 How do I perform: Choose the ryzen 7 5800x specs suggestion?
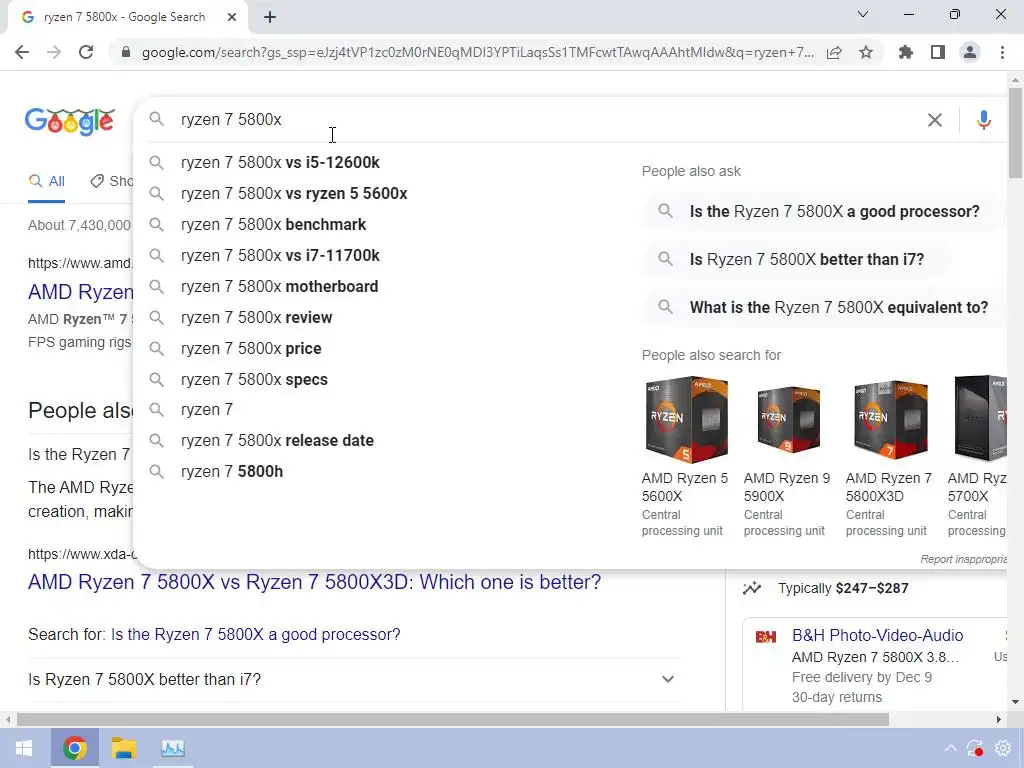tap(254, 379)
